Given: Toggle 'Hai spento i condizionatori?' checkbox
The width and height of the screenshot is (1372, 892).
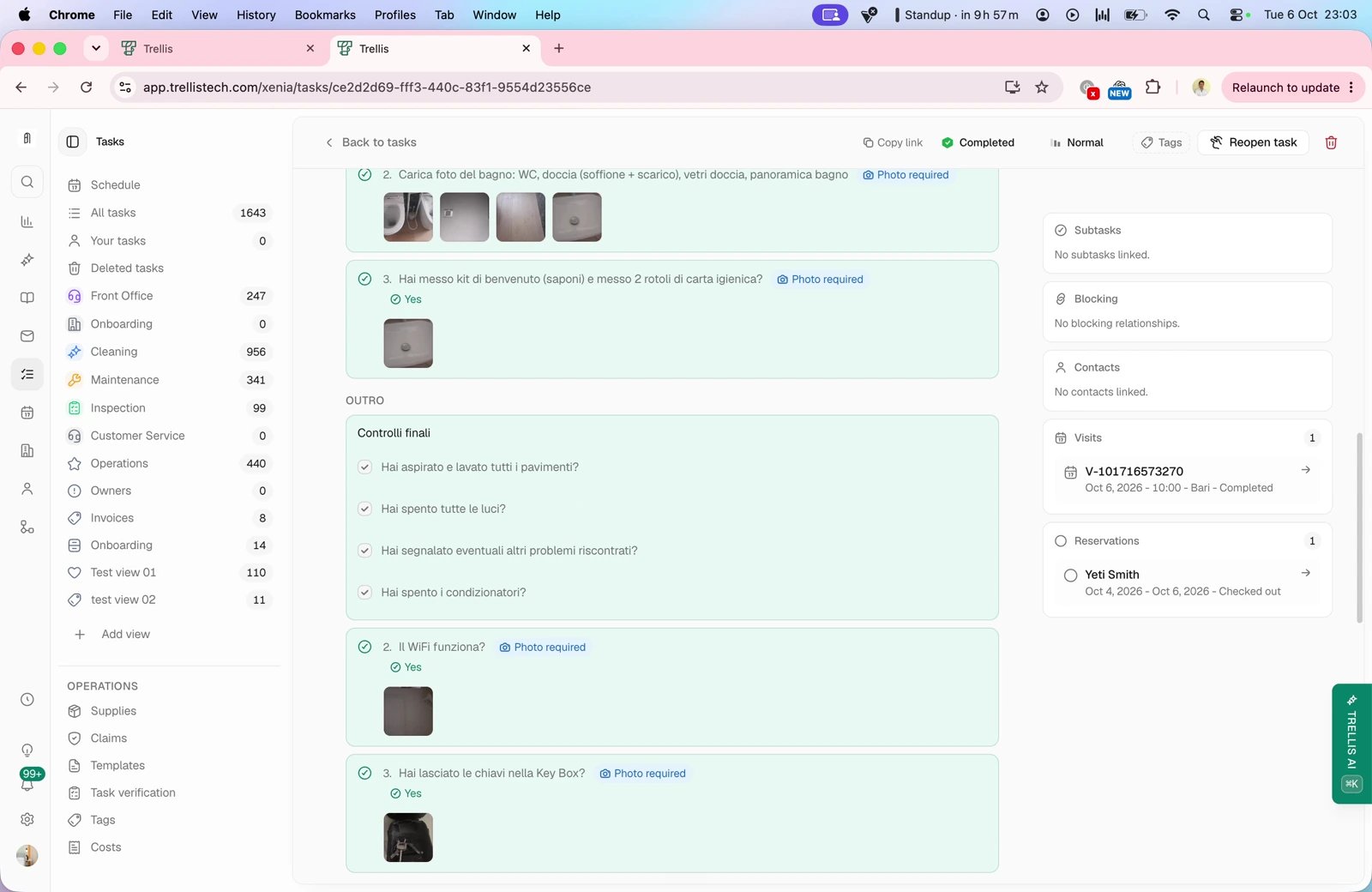Looking at the screenshot, I should pos(364,593).
